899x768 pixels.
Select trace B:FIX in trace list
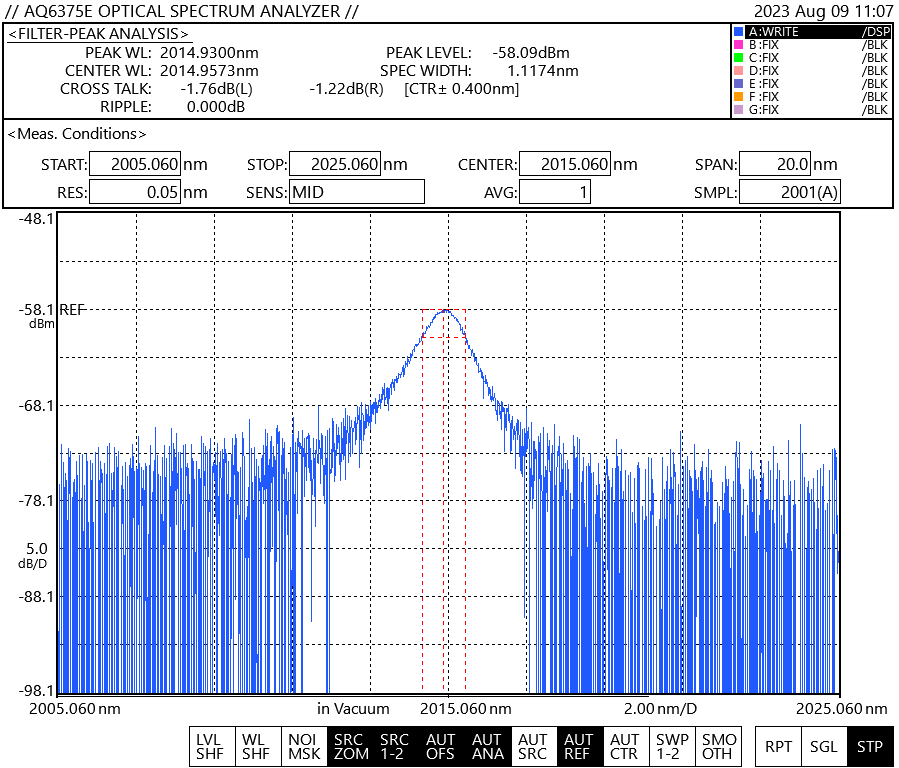[810, 45]
